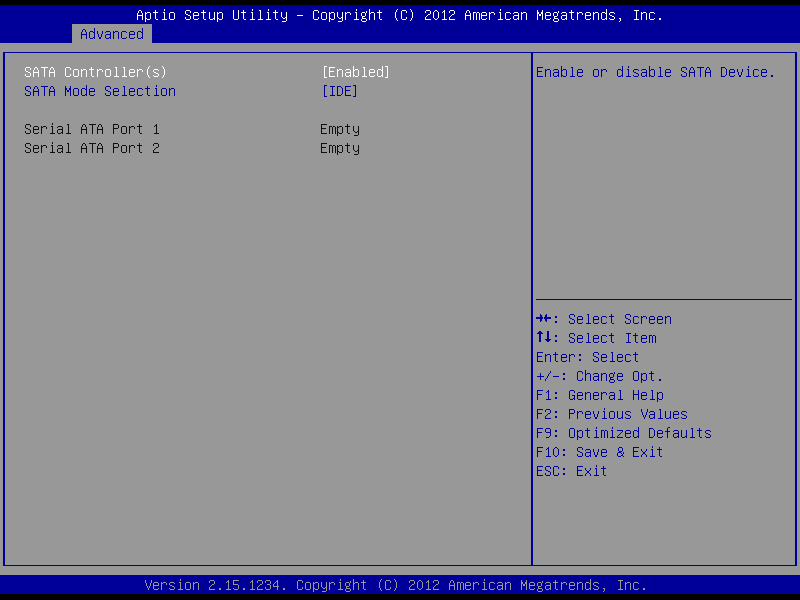The height and width of the screenshot is (600, 800).
Task: Click the F2: Previous Values hint
Action: [612, 414]
